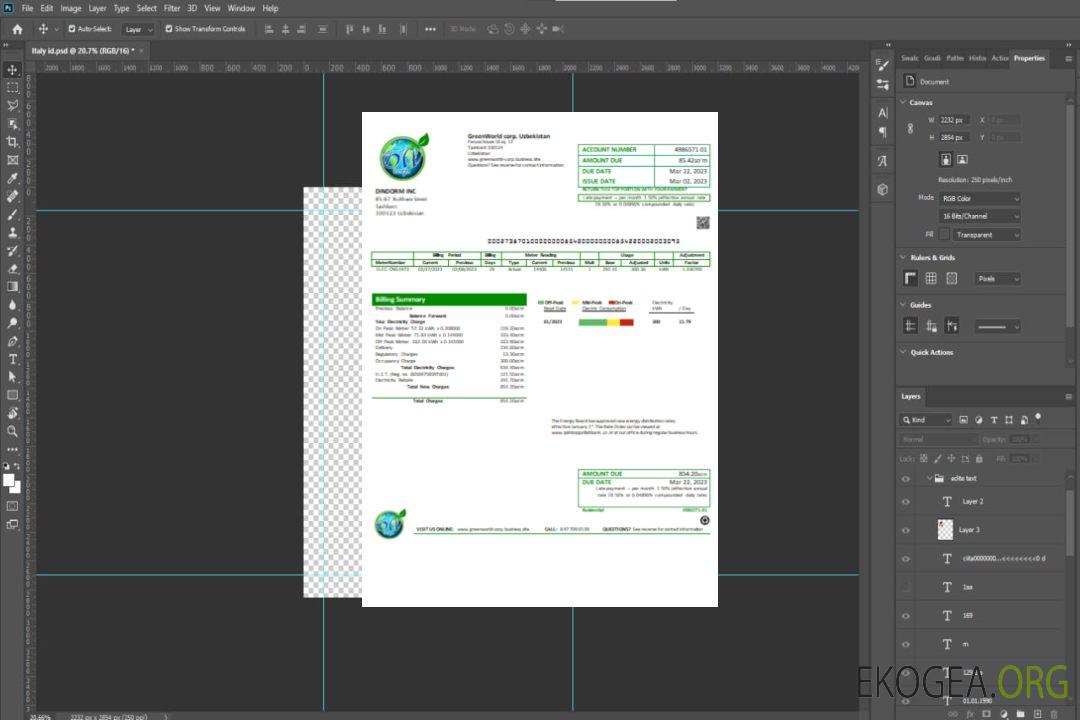Hide the 'edite text' group layer
The height and width of the screenshot is (720, 1080).
(x=906, y=479)
